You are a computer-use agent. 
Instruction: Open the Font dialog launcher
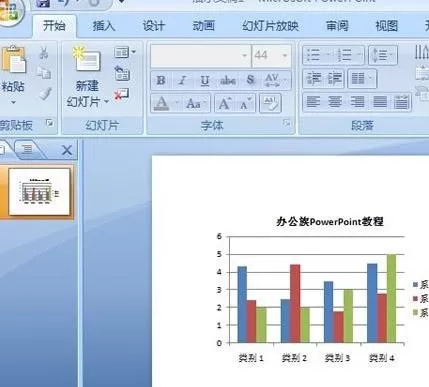click(286, 123)
